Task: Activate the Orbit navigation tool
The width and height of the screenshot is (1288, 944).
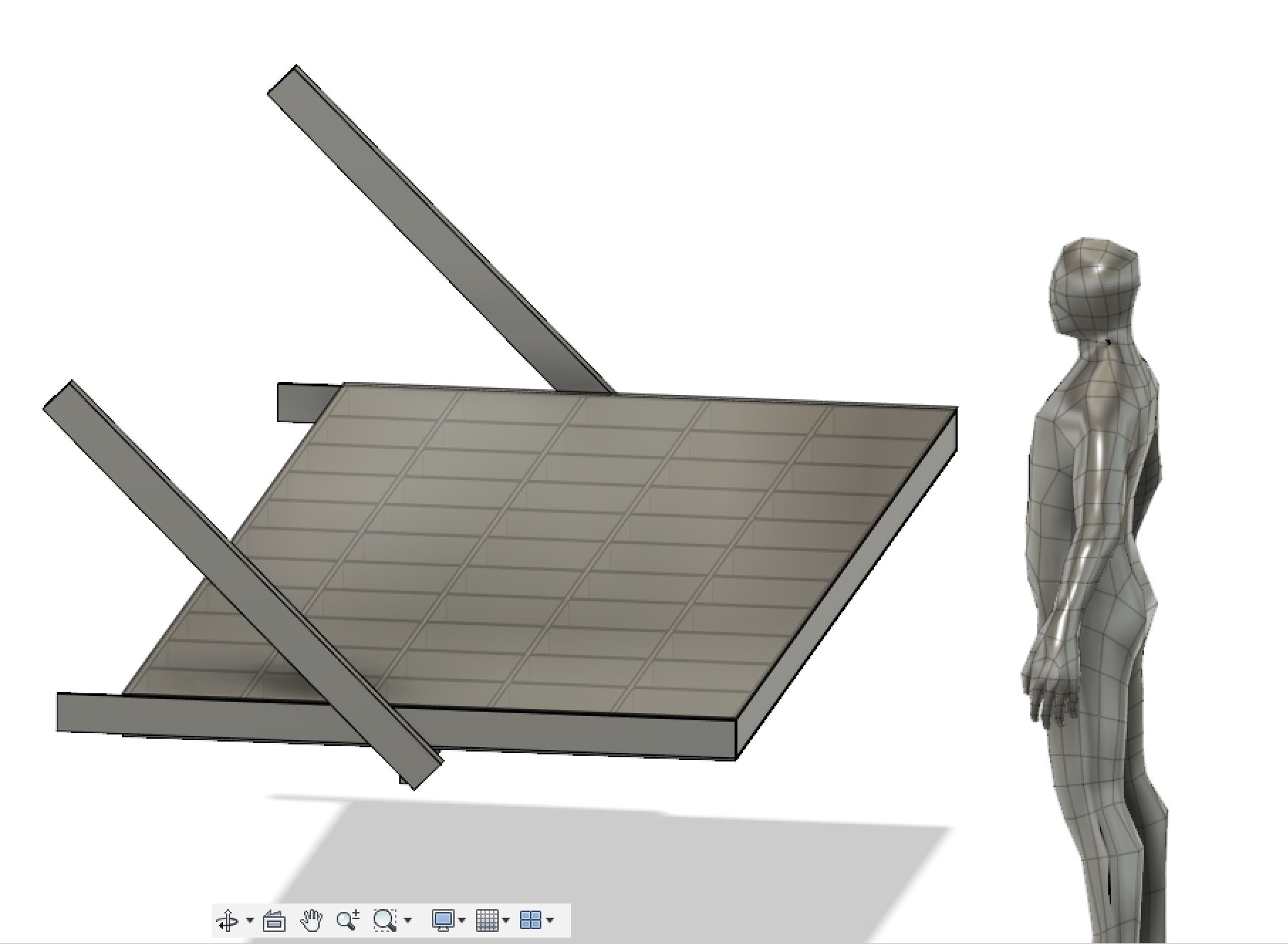Action: click(227, 921)
